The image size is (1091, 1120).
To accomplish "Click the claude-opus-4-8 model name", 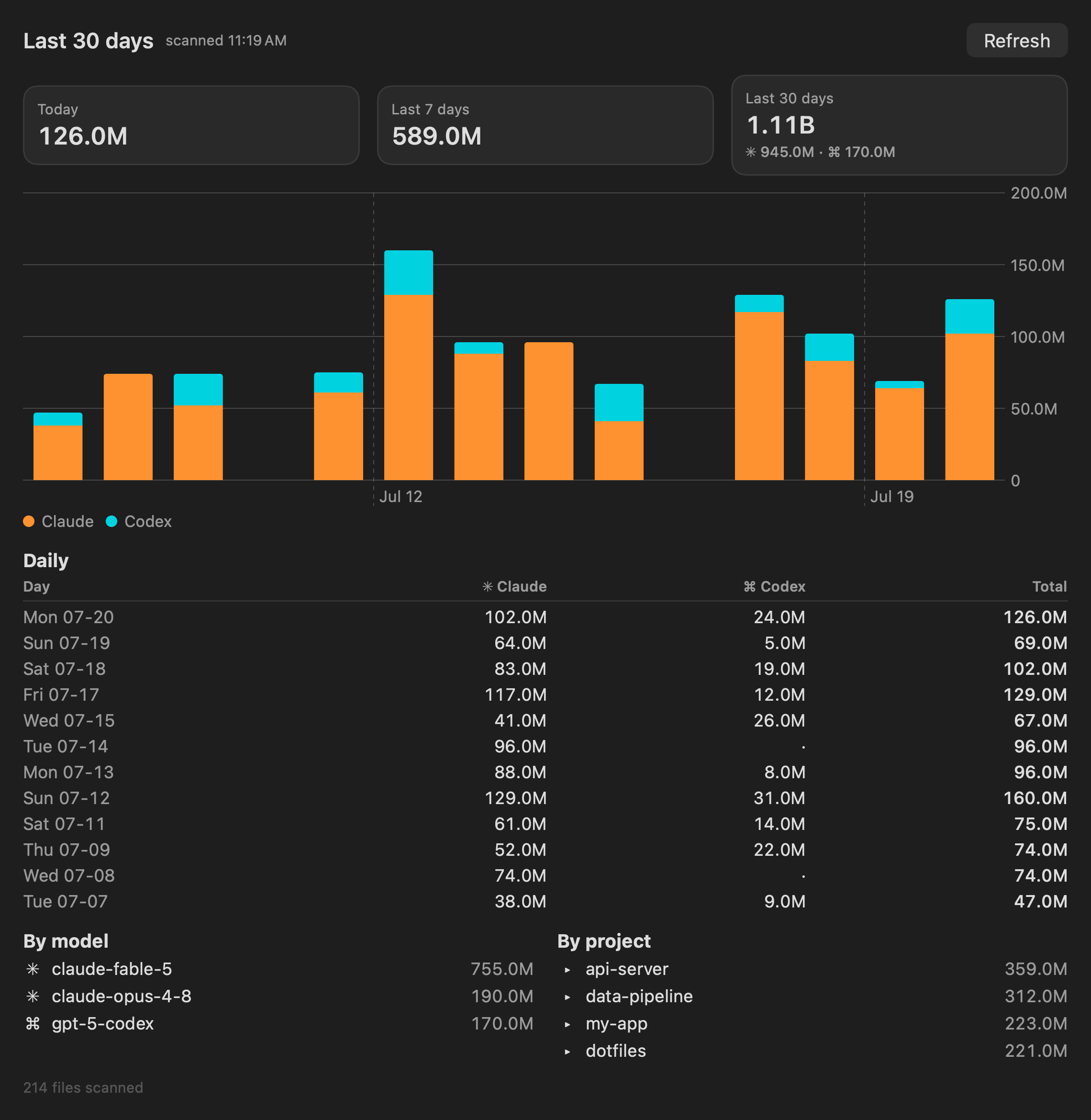I will (x=122, y=996).
